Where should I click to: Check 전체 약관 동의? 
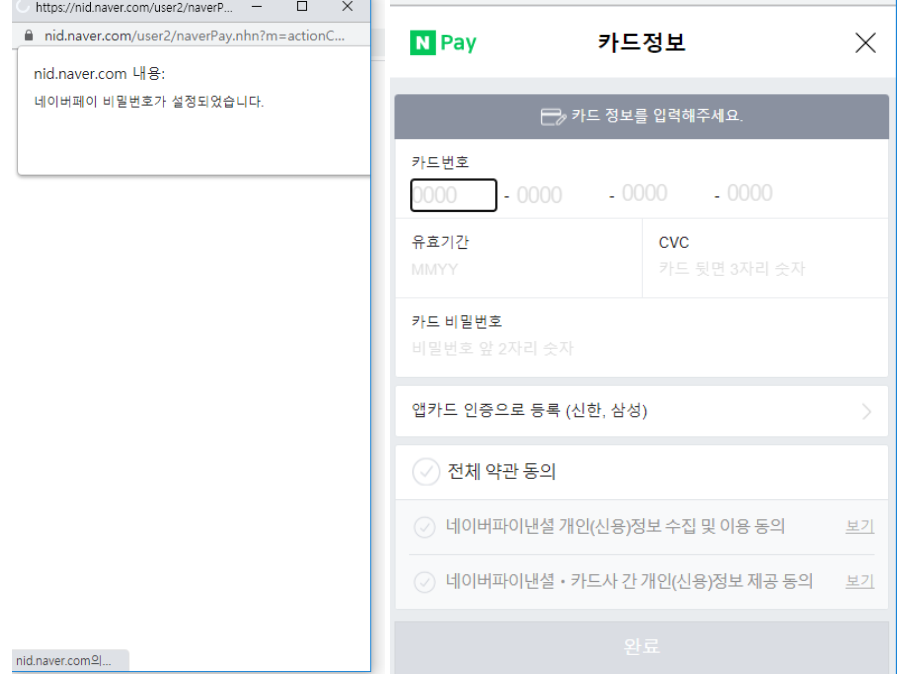426,472
